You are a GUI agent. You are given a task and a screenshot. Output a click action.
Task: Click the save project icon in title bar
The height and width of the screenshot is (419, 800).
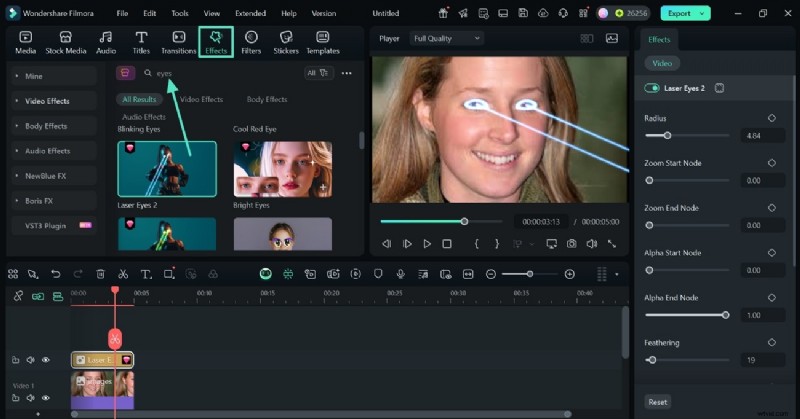click(523, 13)
